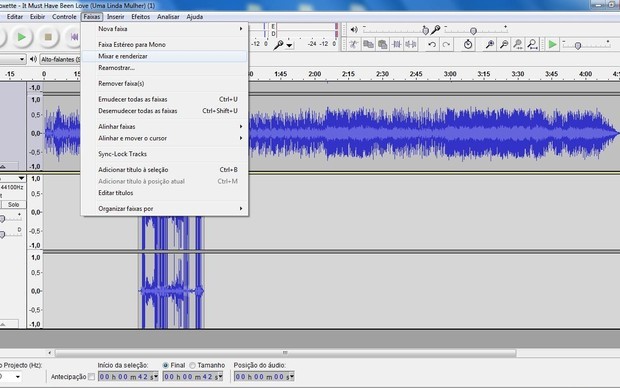Image resolution: width=620 pixels, height=388 pixels.
Task: Open the Exibir menu
Action: [x=37, y=17]
